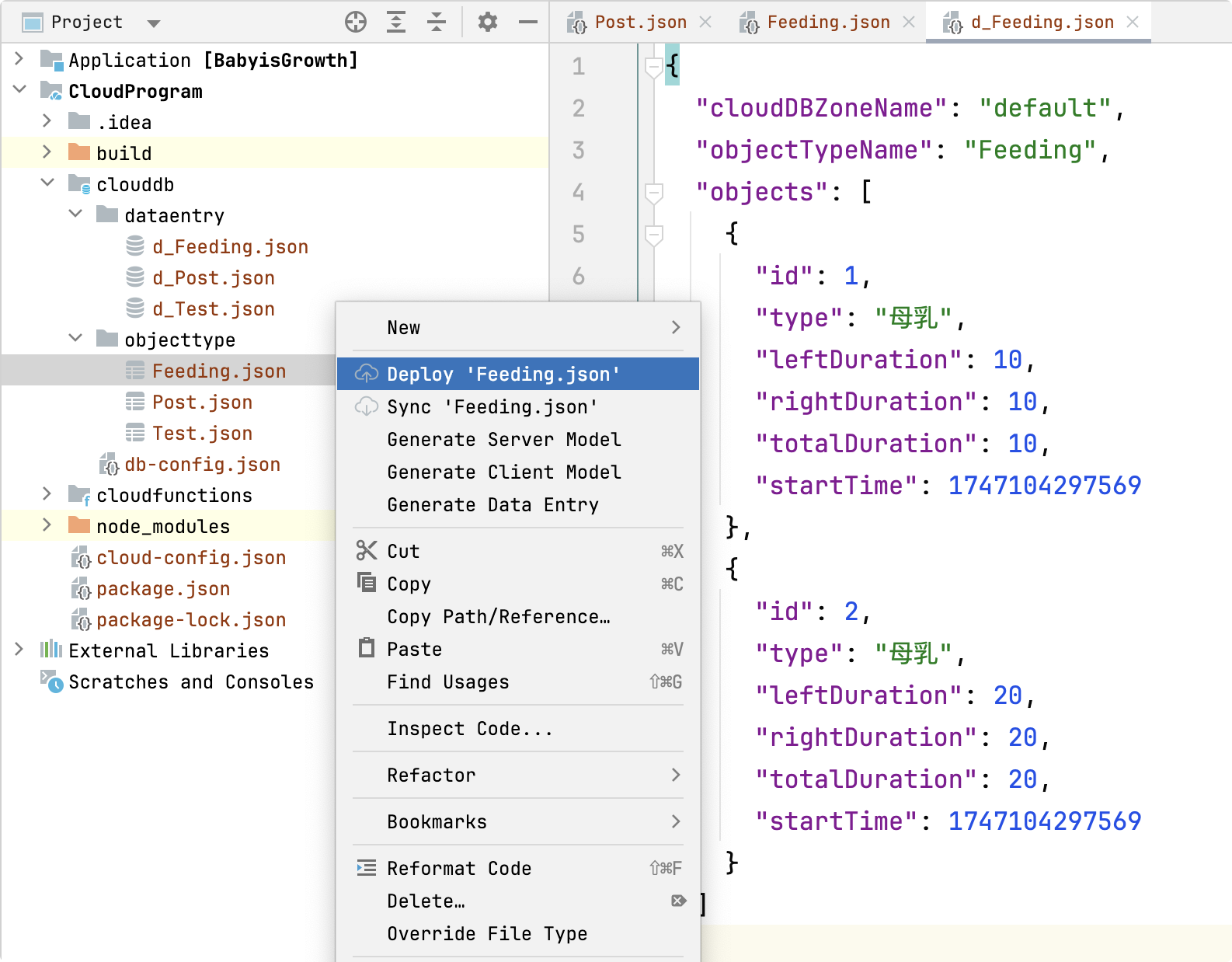Image resolution: width=1232 pixels, height=962 pixels.
Task: Expand the build folder
Action: 47,152
